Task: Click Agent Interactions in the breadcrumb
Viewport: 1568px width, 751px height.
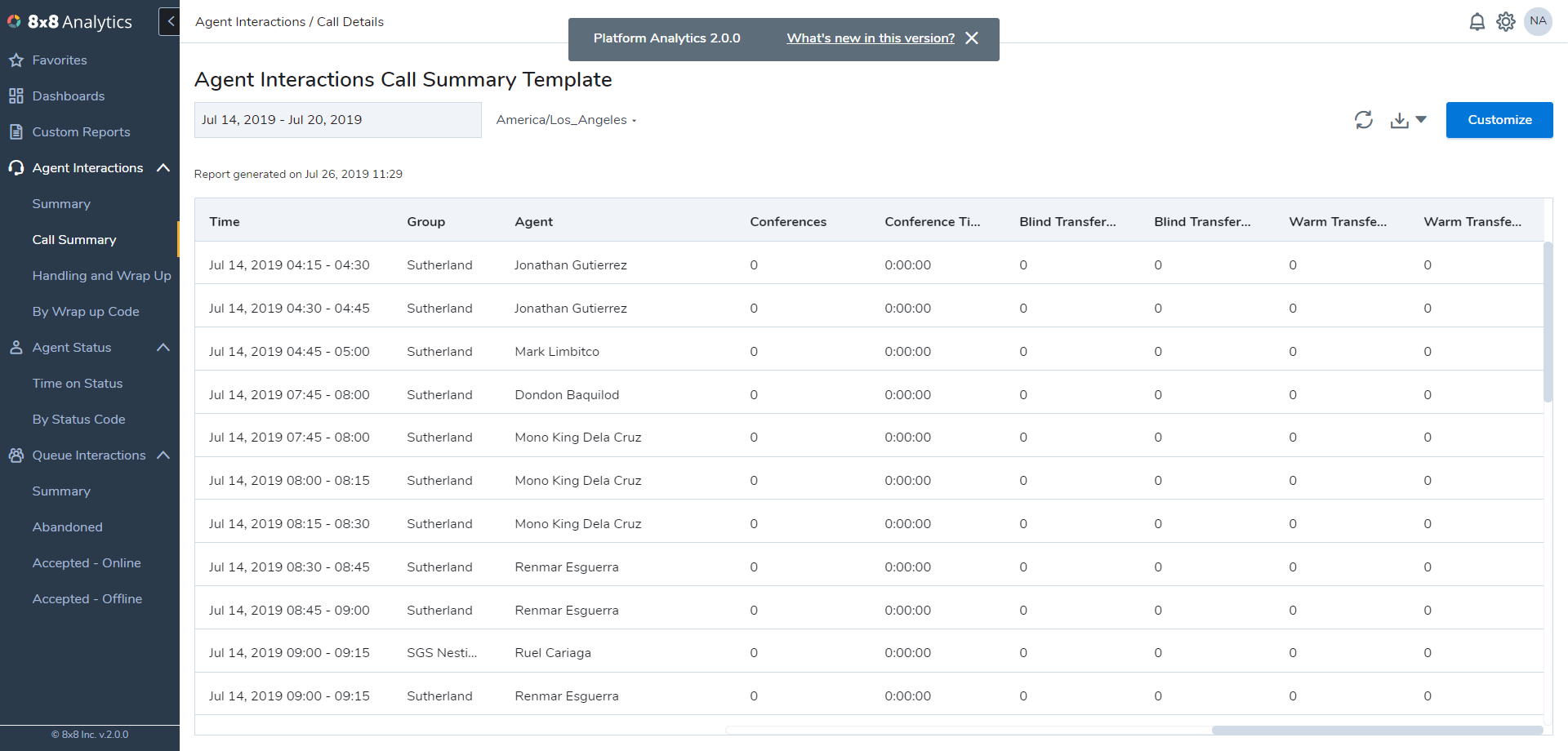Action: coord(250,22)
